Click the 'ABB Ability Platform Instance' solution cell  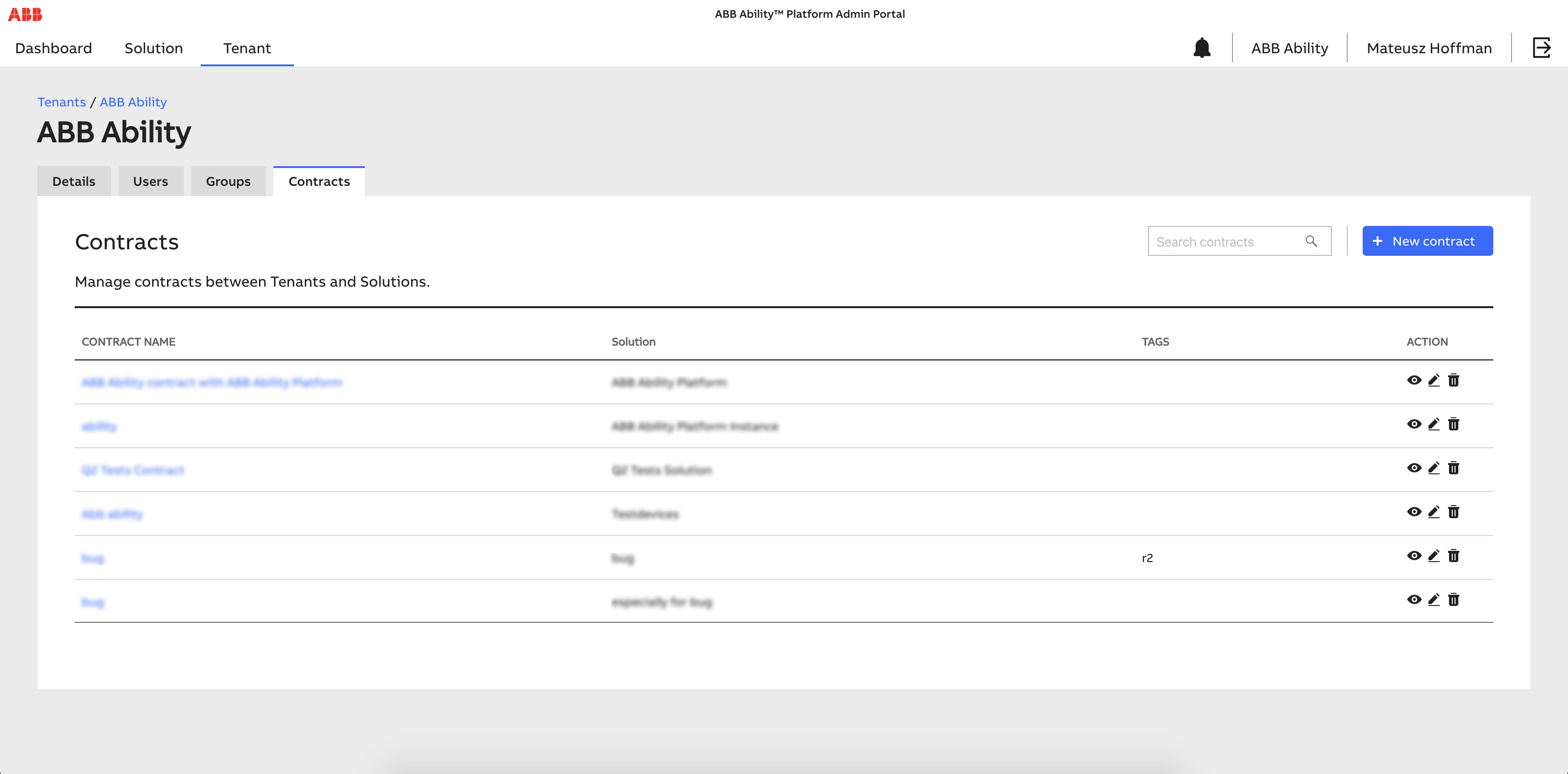click(694, 426)
